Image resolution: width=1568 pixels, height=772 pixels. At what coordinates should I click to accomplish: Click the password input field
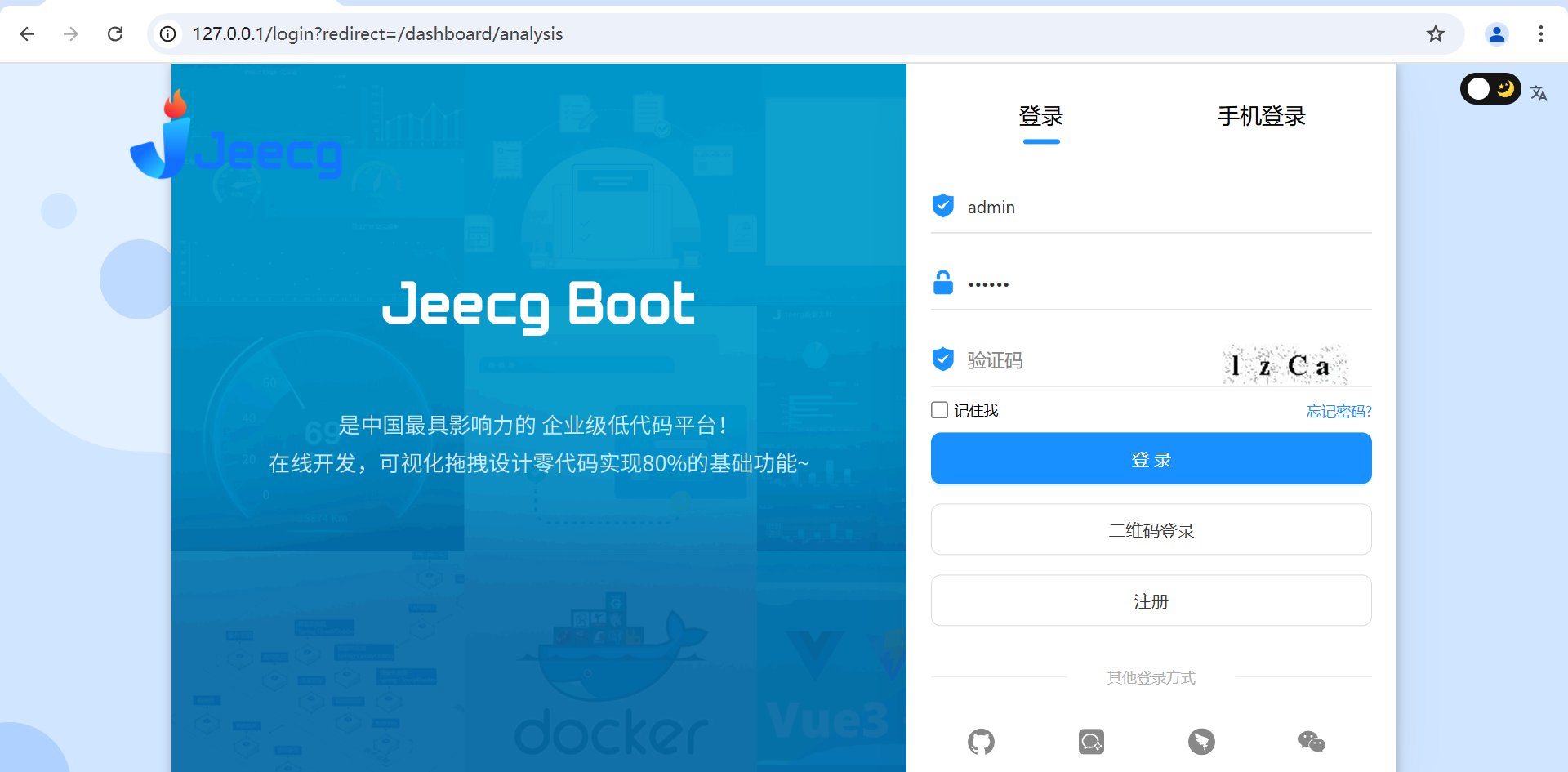pyautogui.click(x=1151, y=284)
